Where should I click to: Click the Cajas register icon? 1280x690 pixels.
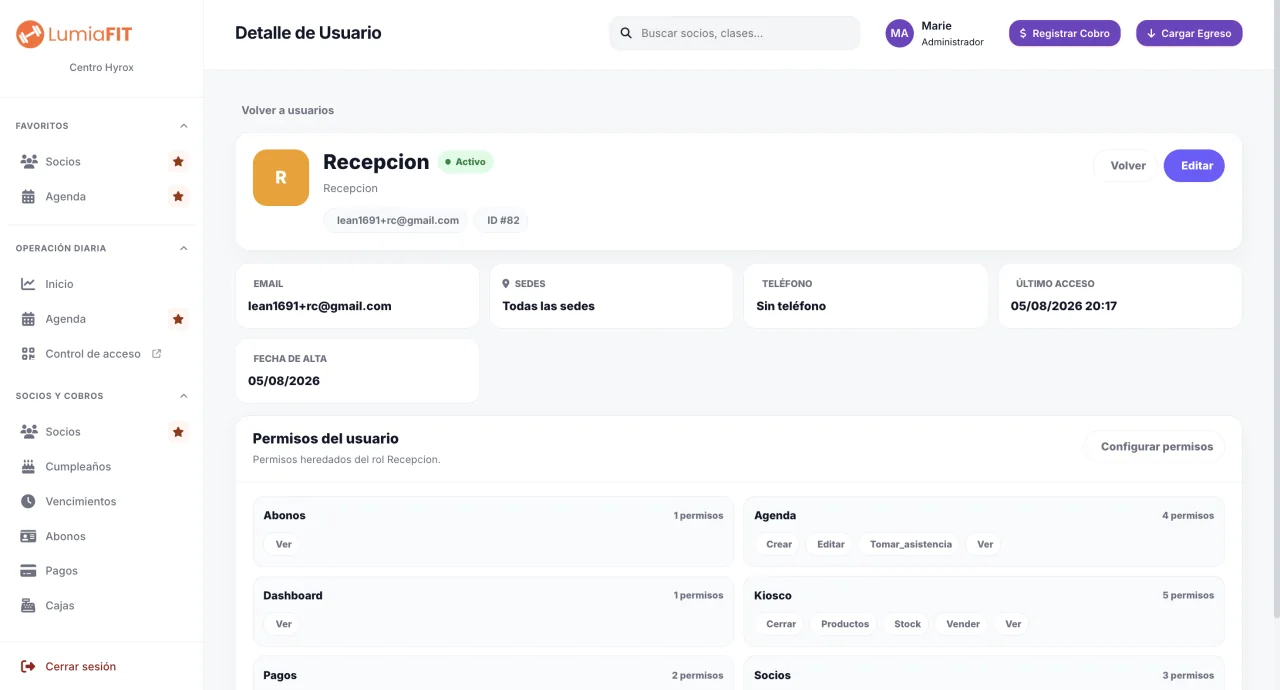28,606
